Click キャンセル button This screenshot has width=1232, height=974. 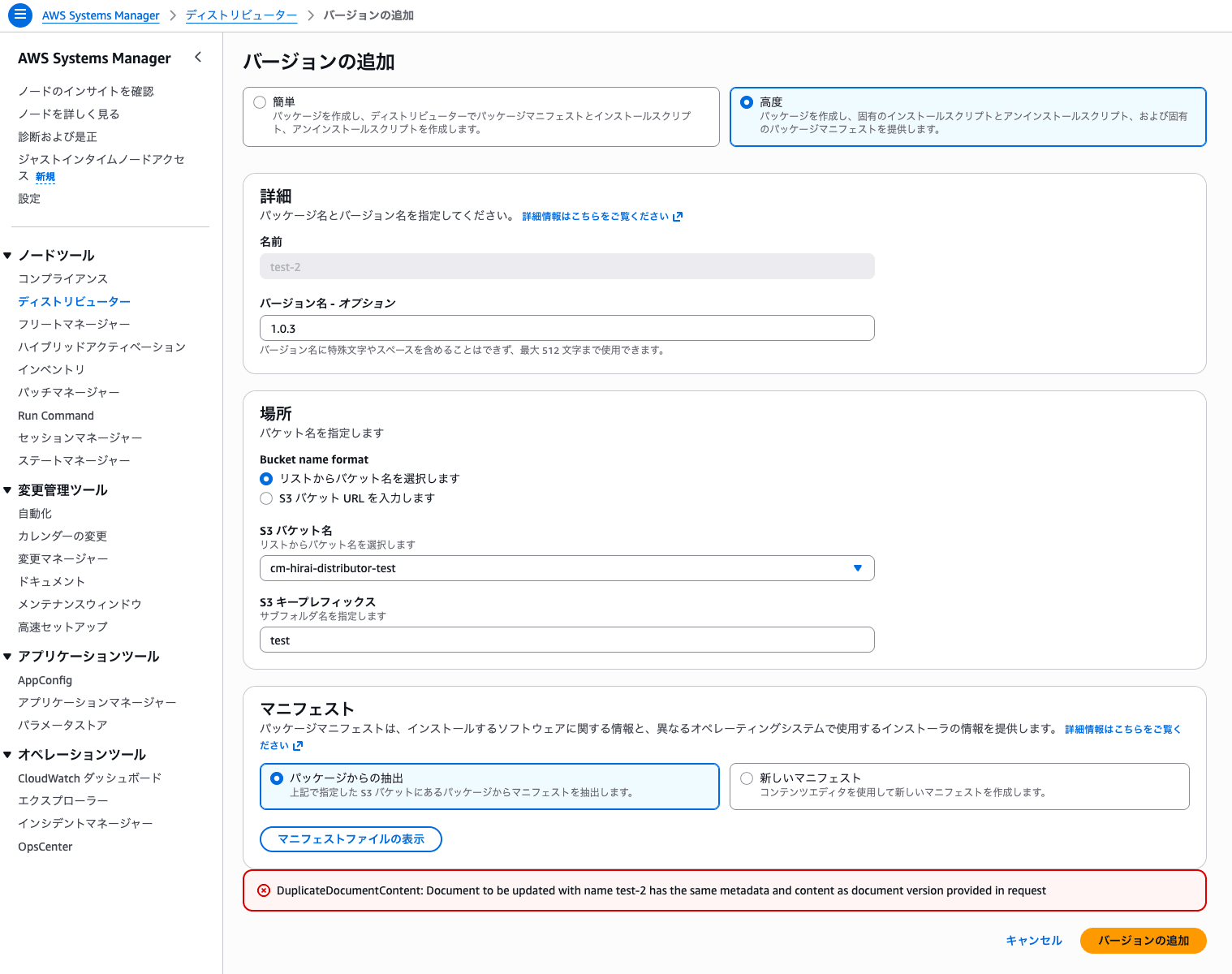coord(1033,941)
